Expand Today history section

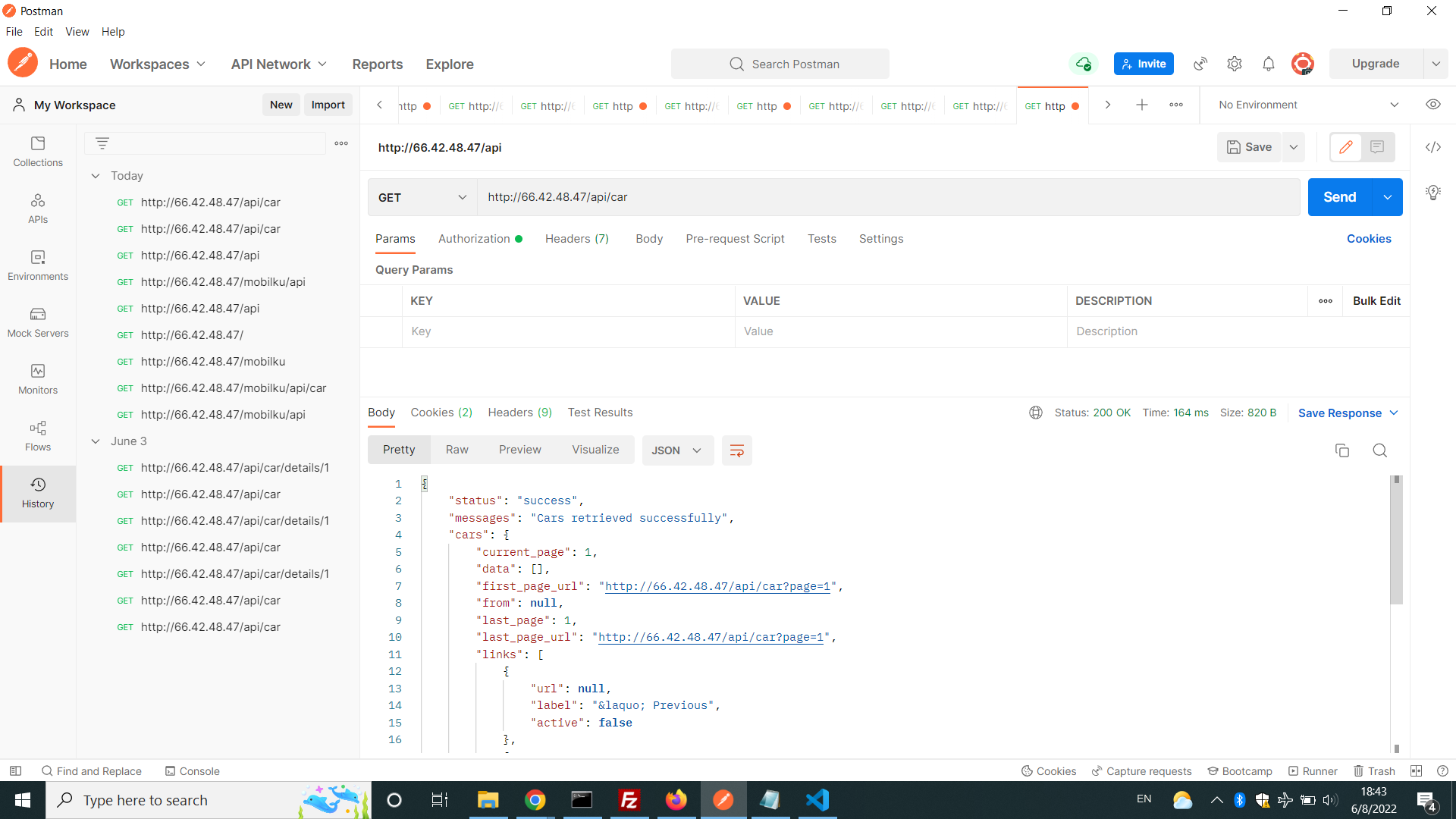[97, 175]
